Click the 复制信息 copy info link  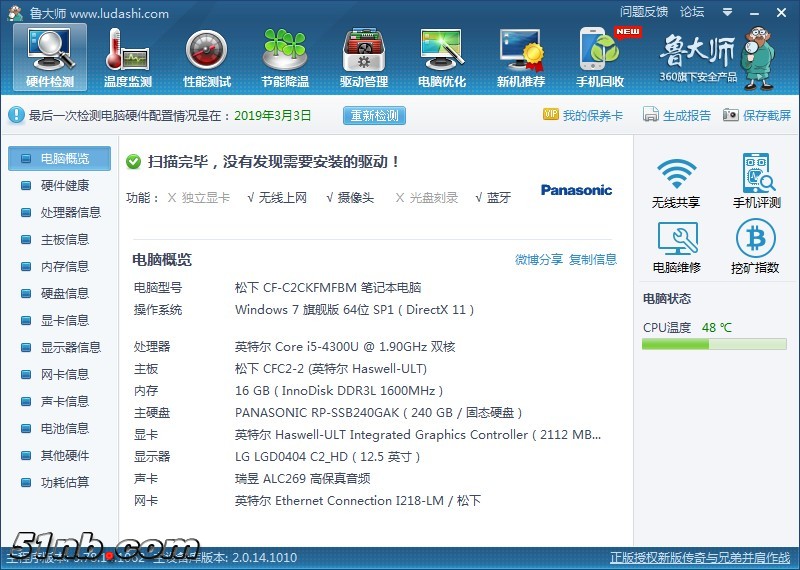tap(593, 260)
